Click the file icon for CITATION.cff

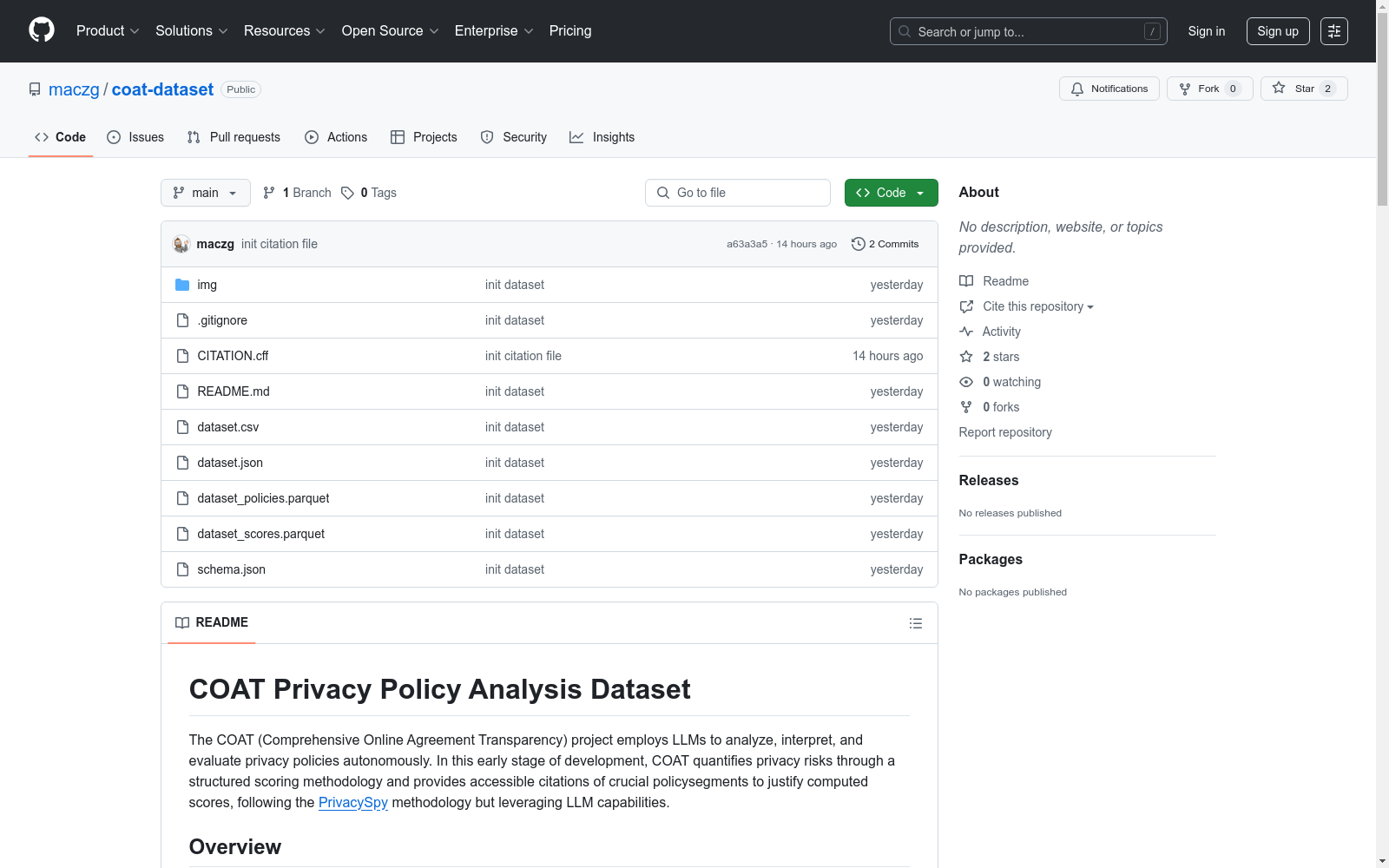point(182,356)
